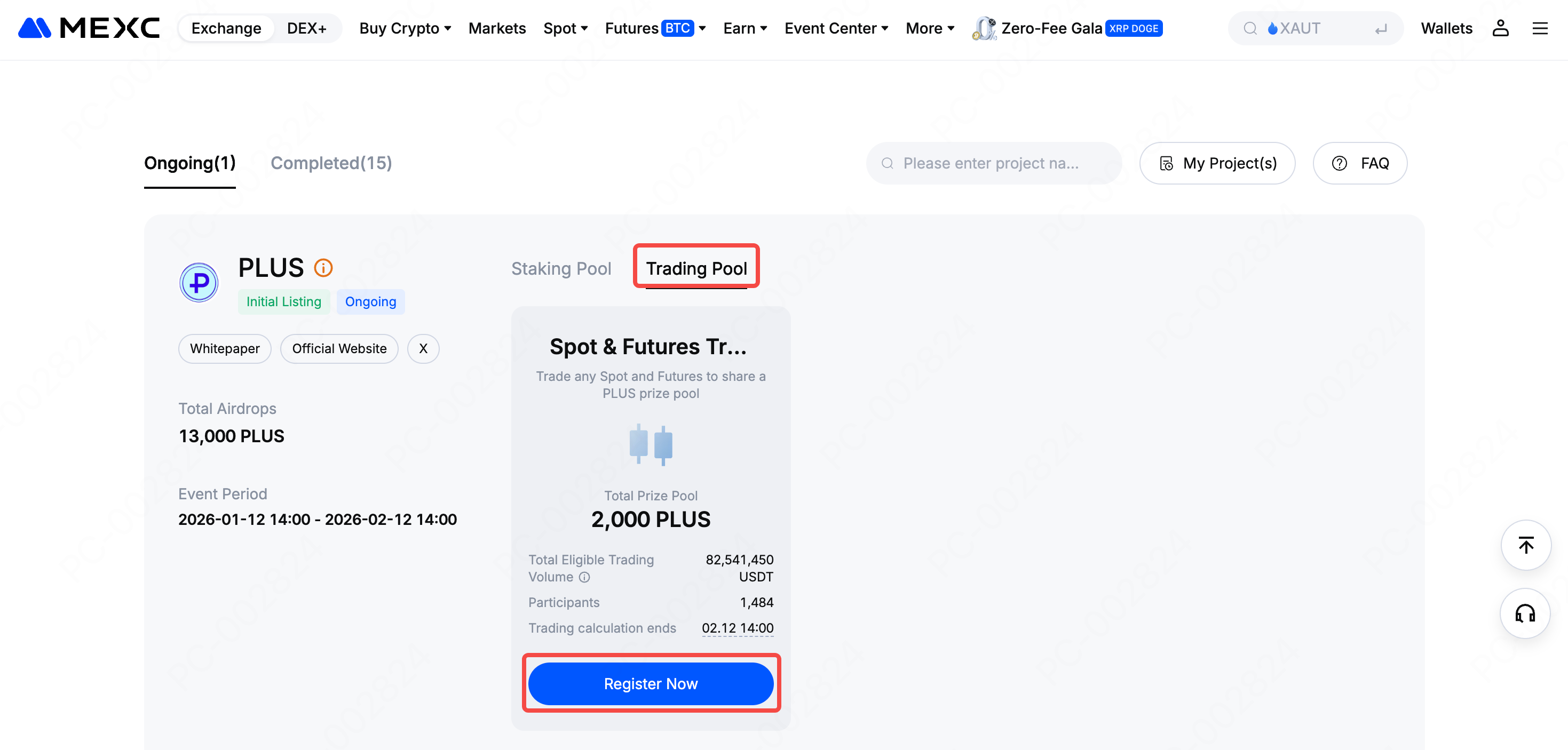Viewport: 1568px width, 750px height.
Task: Open the Whitepaper link
Action: click(x=225, y=348)
